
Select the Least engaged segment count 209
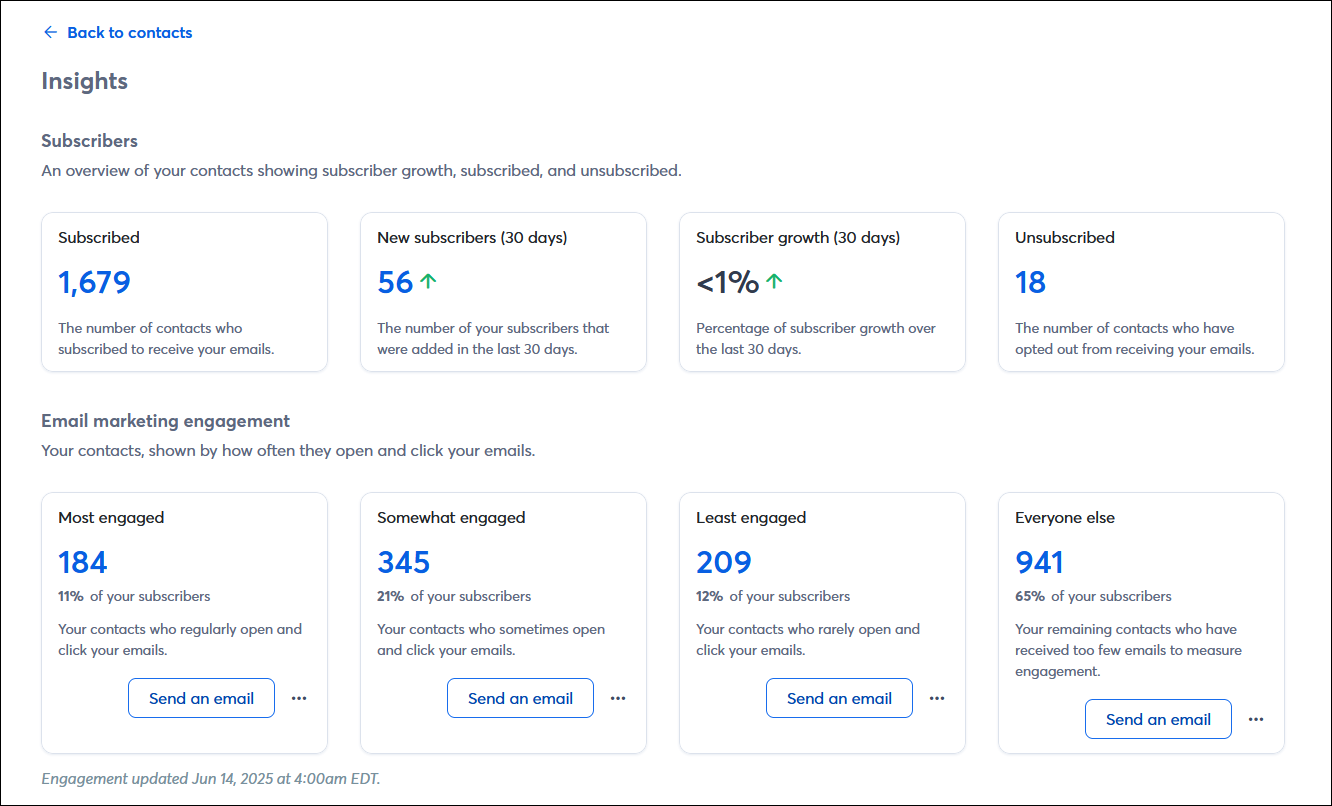tap(723, 562)
